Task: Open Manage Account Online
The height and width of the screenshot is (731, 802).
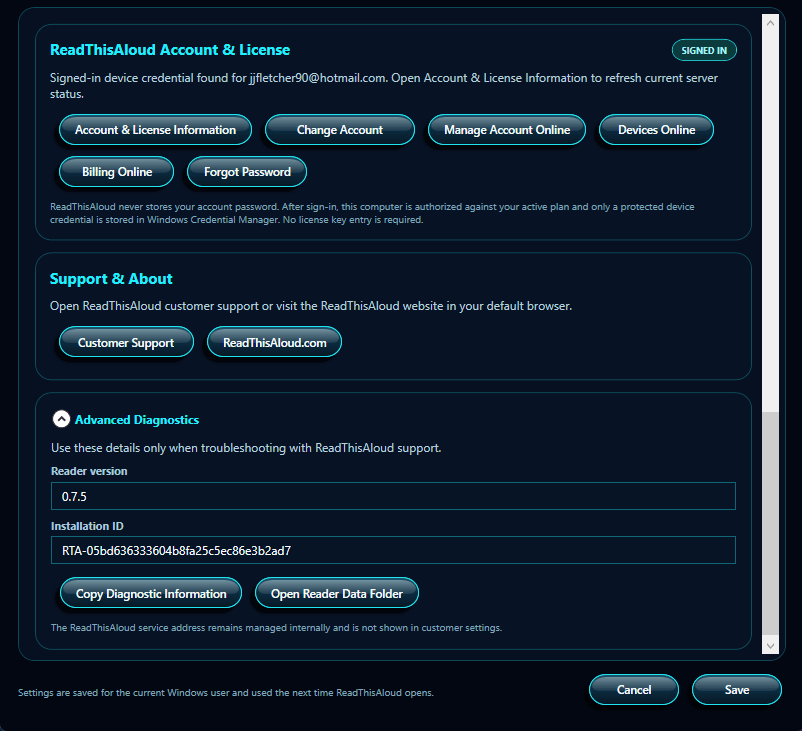Action: (x=507, y=130)
